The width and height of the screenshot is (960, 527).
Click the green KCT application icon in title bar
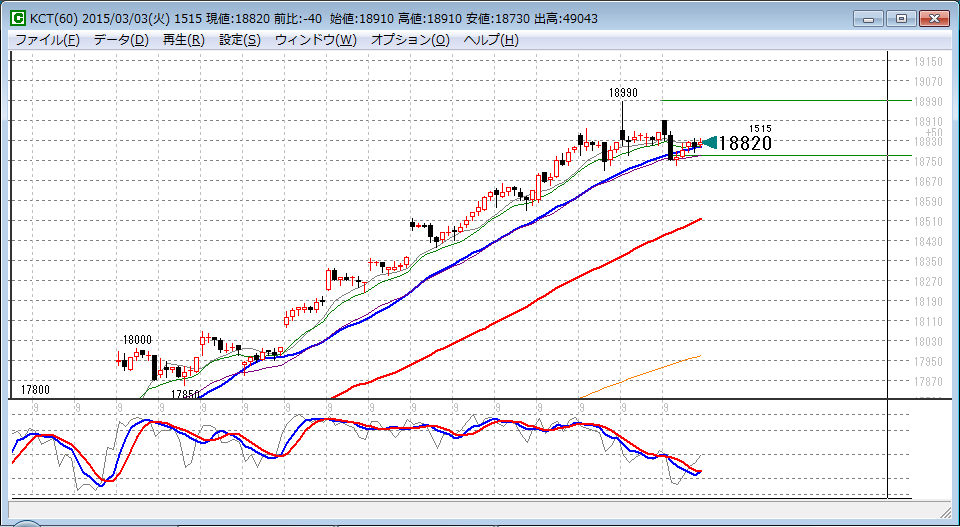pos(18,18)
